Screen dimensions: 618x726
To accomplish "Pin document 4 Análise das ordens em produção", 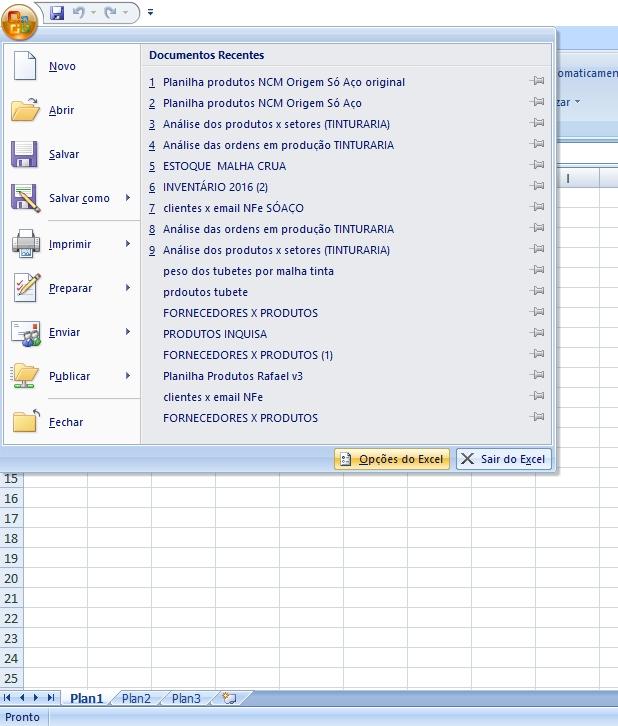I will 537,144.
